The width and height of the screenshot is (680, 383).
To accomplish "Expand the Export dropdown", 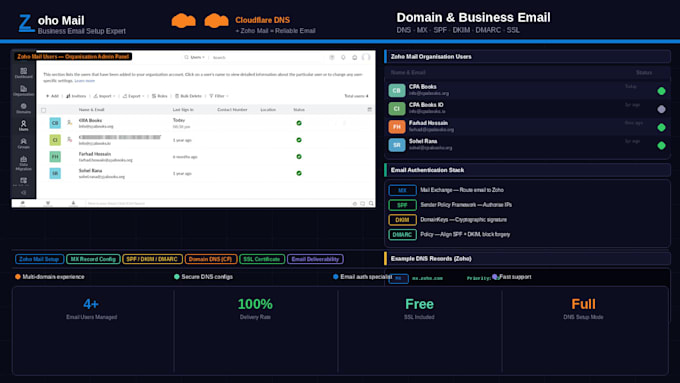I will click(134, 96).
